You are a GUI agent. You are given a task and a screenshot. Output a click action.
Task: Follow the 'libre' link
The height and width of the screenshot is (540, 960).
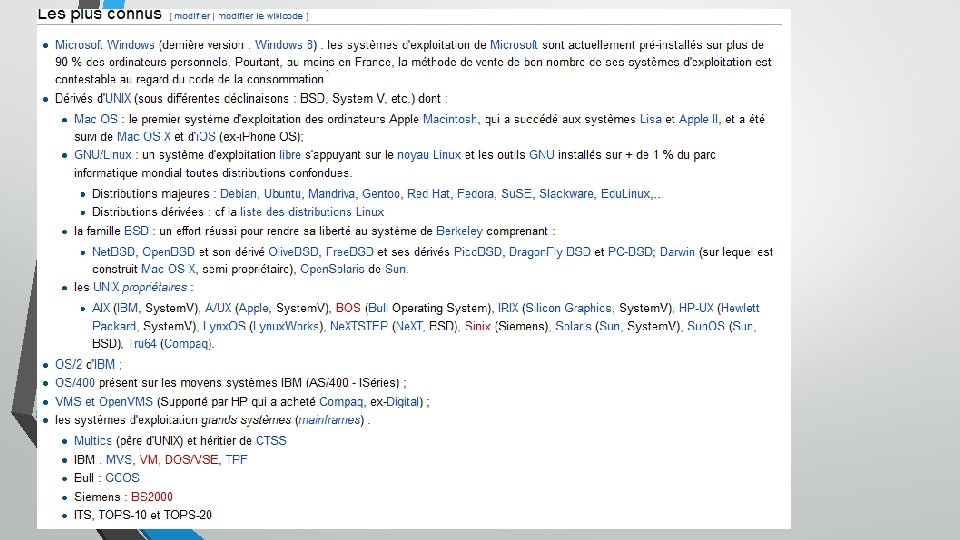click(x=290, y=155)
